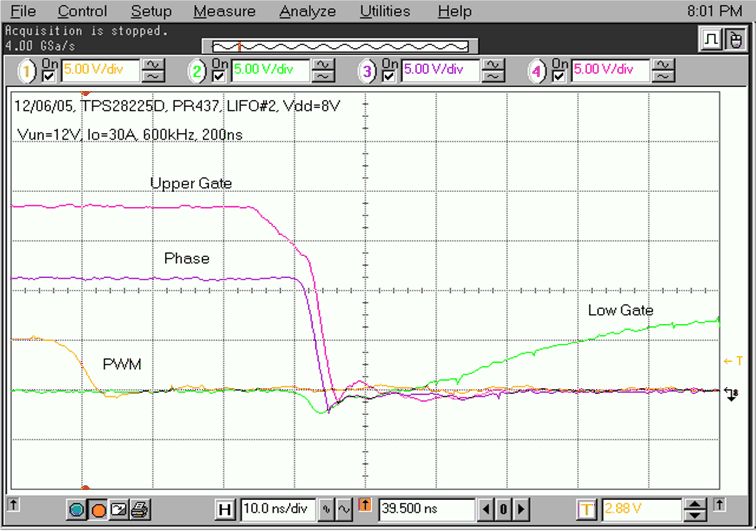Click channel 1's 5.00 V/div scale field
The height and width of the screenshot is (531, 756).
pyautogui.click(x=100, y=70)
